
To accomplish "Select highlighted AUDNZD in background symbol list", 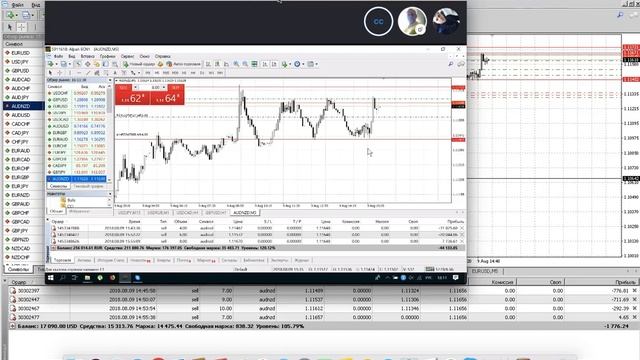I will coord(23,106).
